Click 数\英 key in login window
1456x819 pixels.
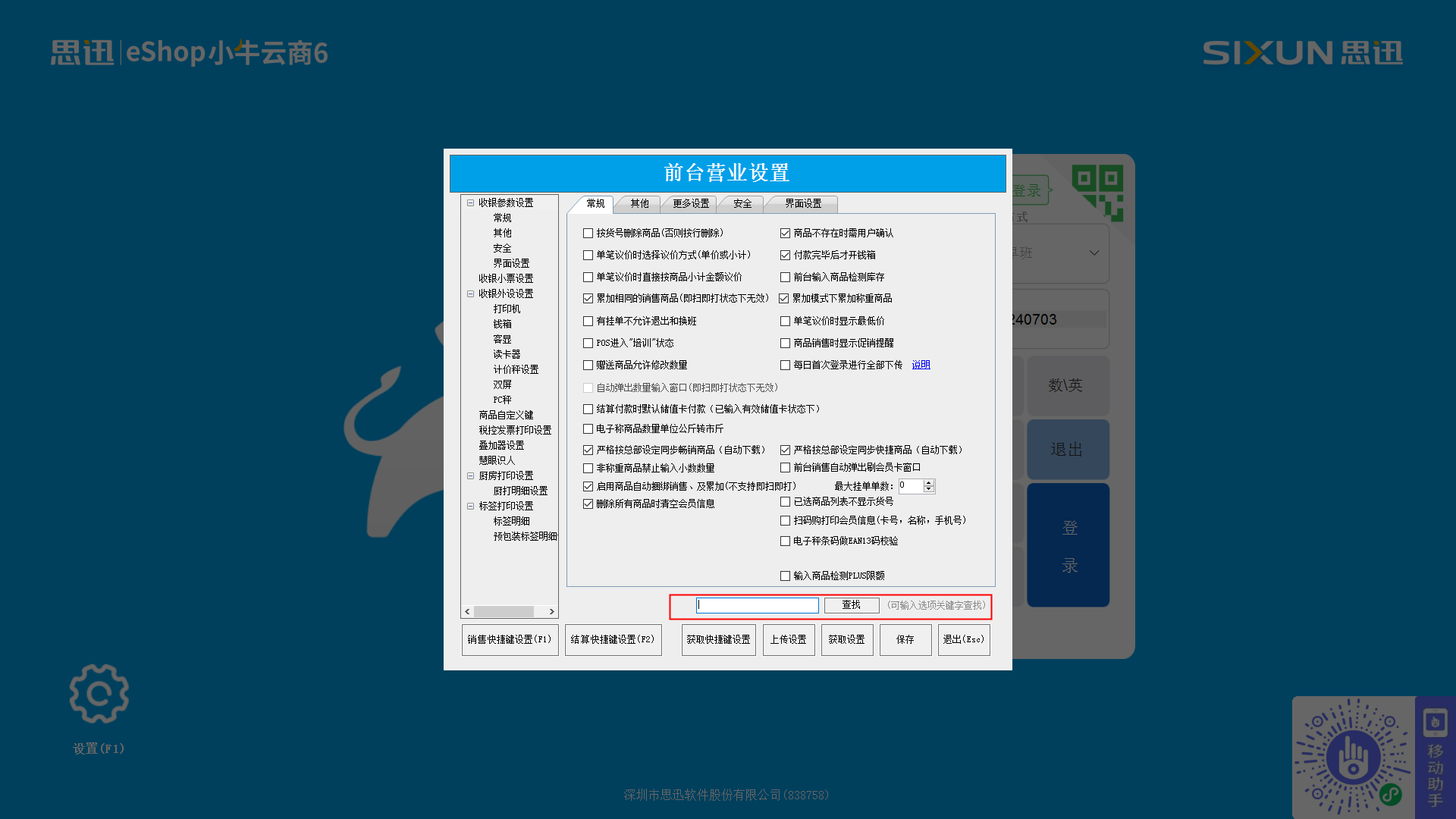coord(1068,385)
